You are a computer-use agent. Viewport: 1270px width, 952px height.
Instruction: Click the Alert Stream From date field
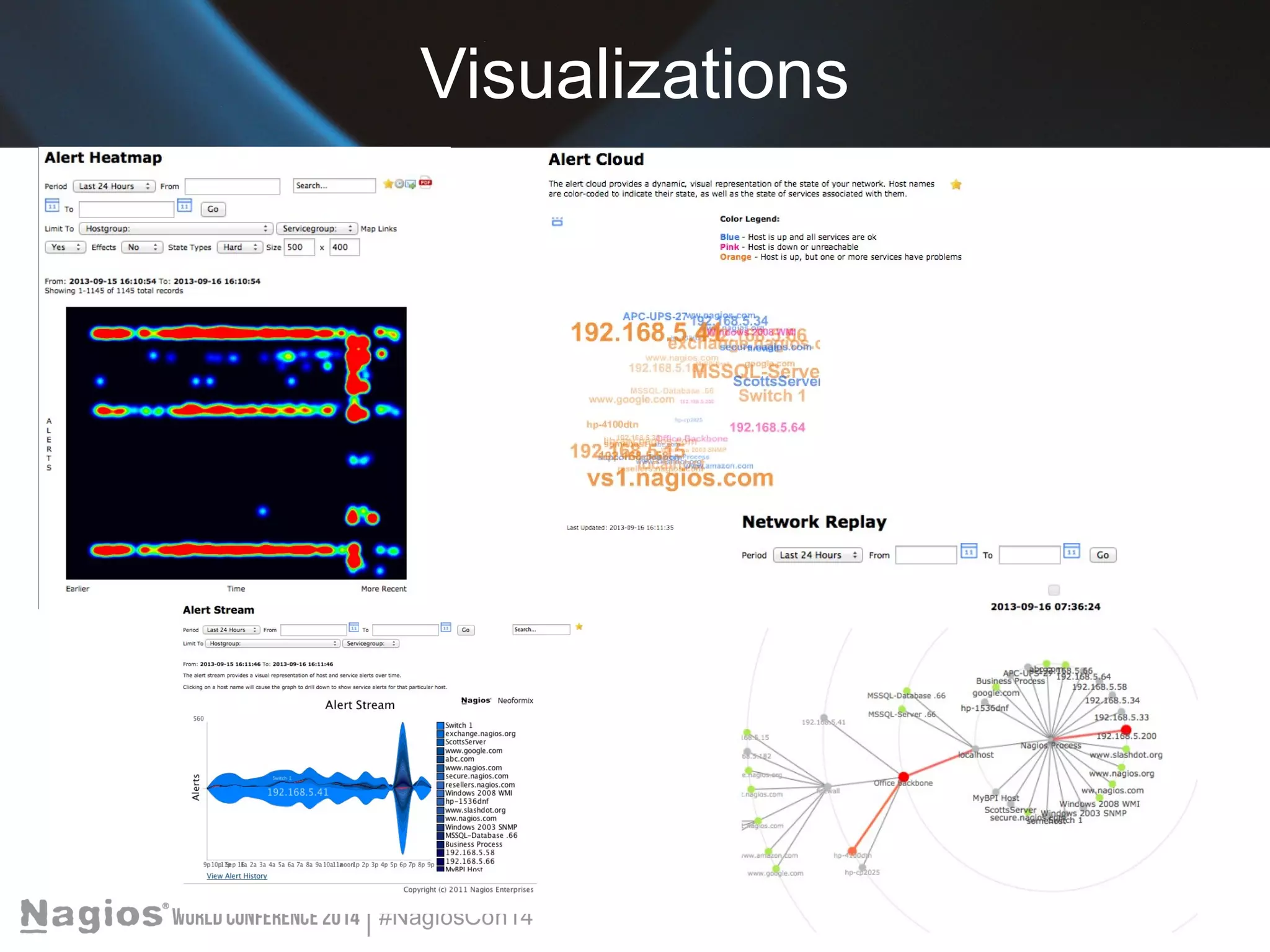coord(313,630)
